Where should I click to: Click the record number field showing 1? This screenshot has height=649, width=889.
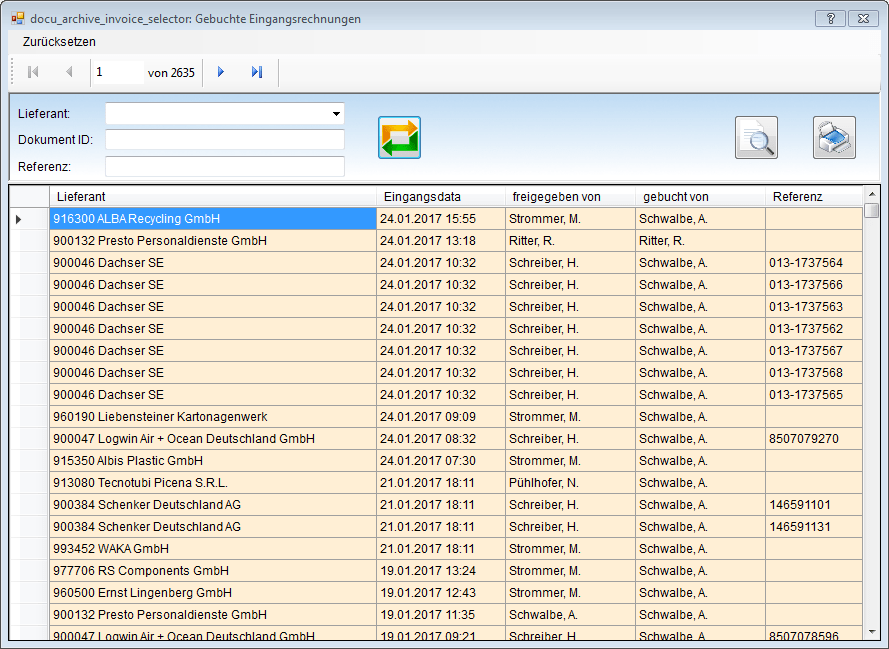pyautogui.click(x=118, y=72)
